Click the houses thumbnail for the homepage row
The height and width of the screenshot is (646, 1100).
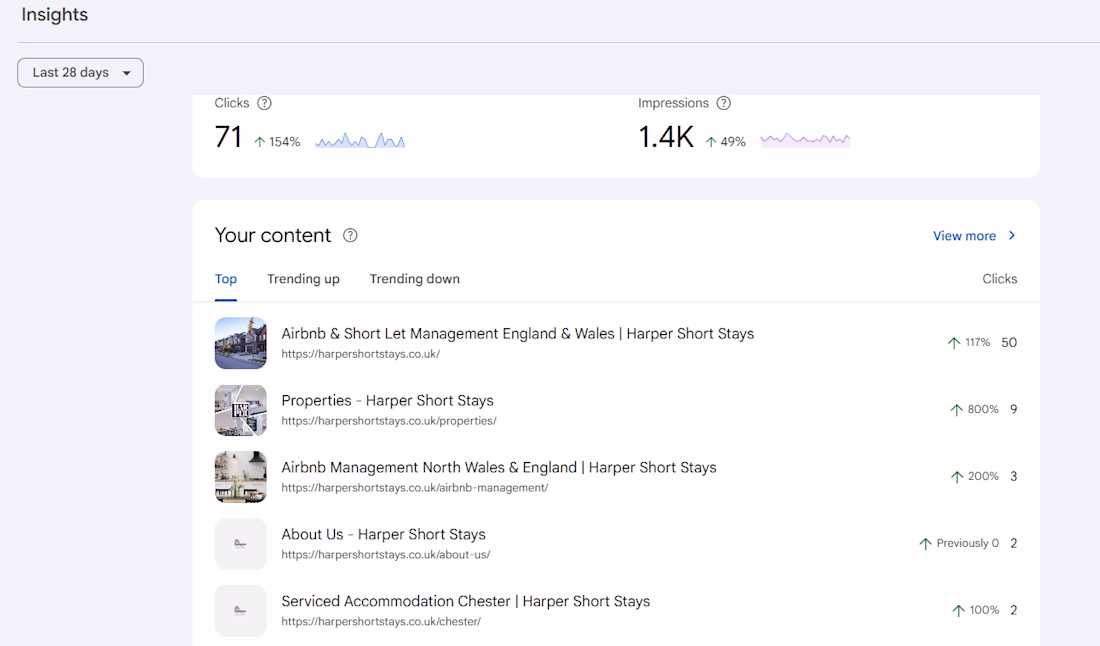coord(241,343)
